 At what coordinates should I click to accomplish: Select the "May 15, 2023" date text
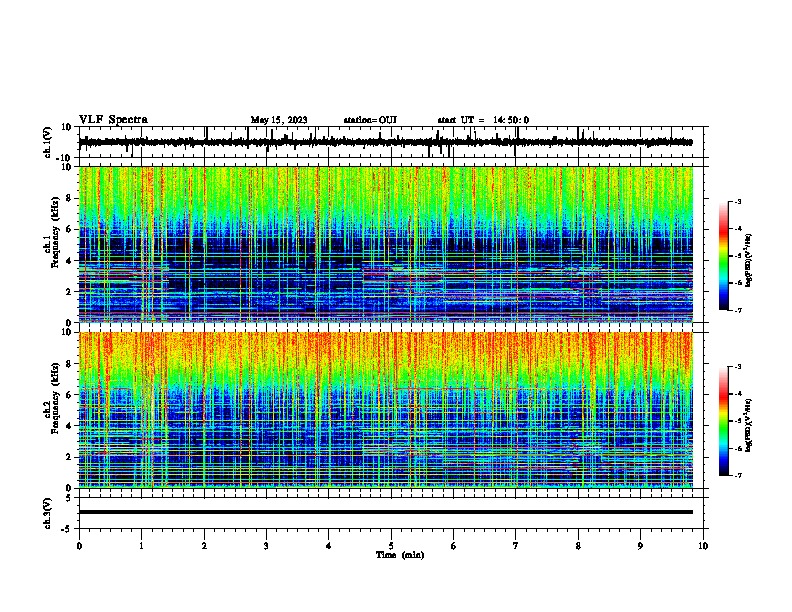coord(279,120)
